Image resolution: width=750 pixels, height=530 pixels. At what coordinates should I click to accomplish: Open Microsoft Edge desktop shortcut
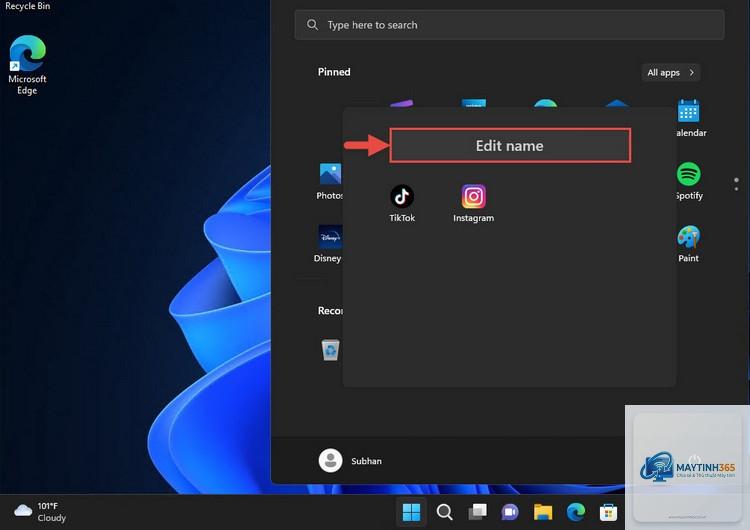(27, 65)
